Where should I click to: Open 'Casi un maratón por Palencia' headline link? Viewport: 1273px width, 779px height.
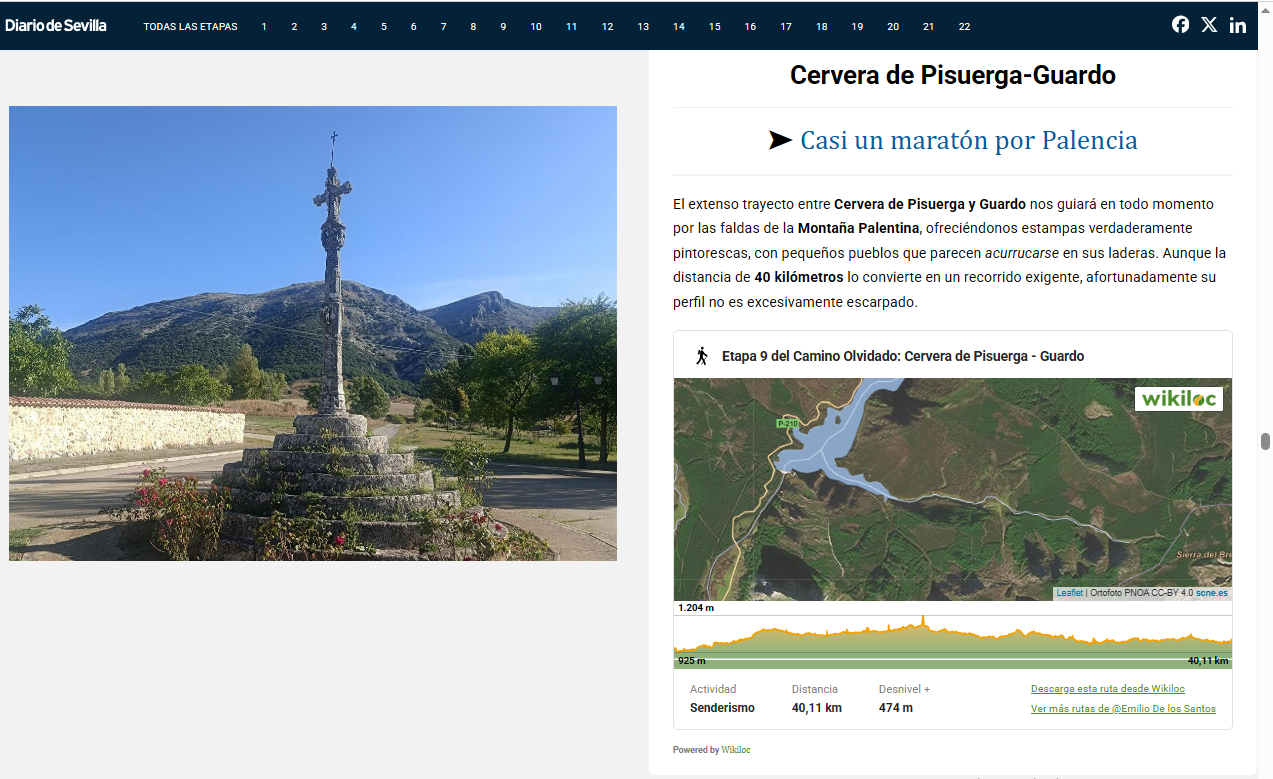[x=968, y=141]
